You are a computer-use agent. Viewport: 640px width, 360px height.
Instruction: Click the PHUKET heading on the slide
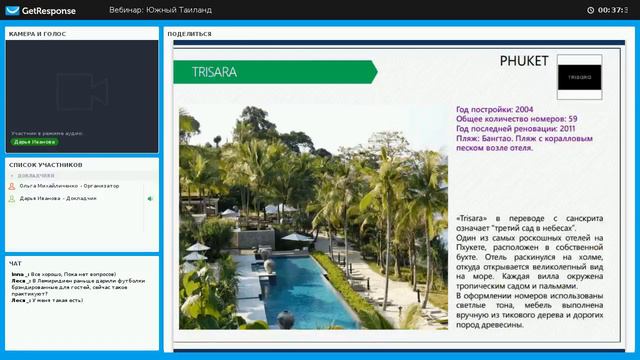(524, 61)
